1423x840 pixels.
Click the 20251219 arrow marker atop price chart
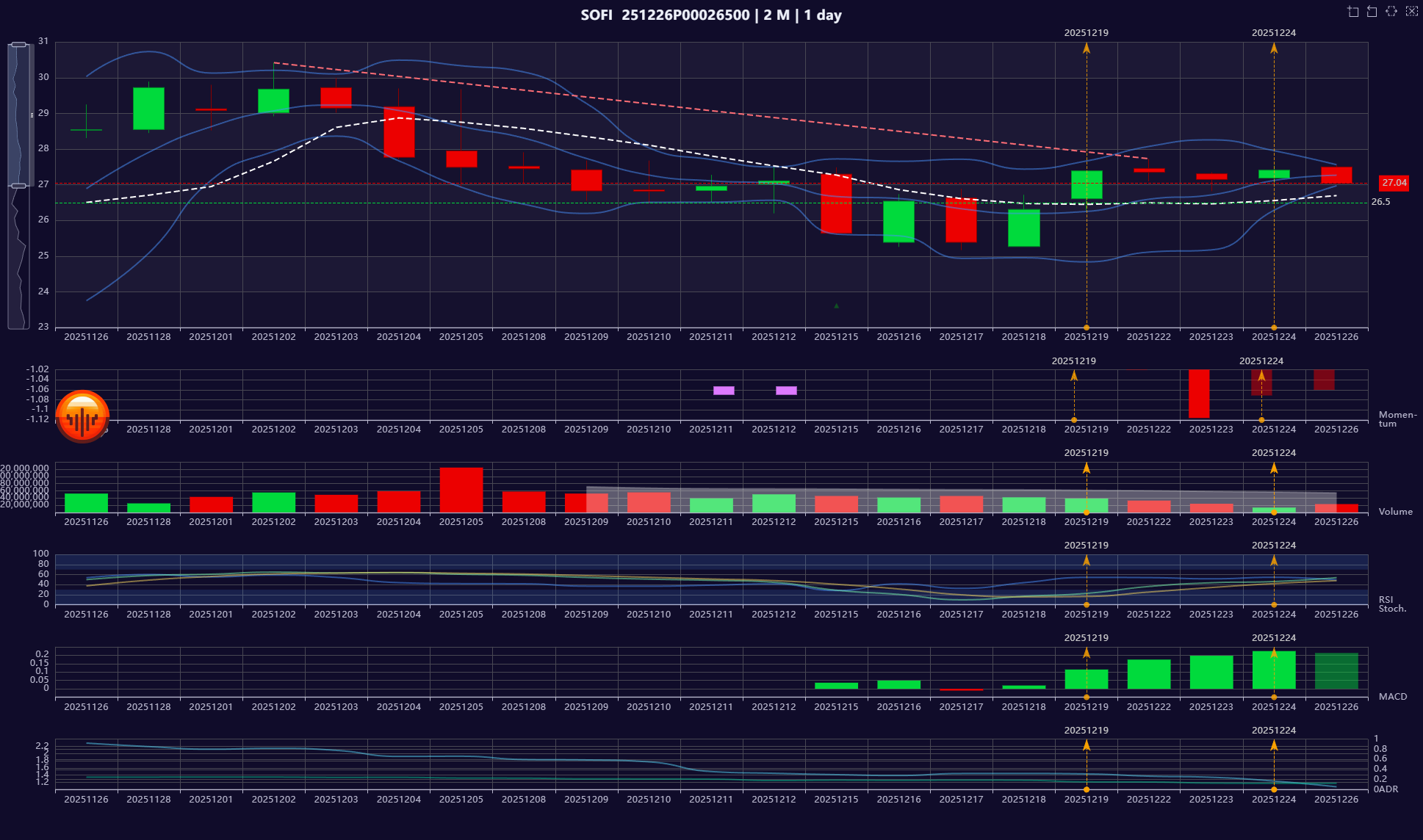[x=1086, y=48]
